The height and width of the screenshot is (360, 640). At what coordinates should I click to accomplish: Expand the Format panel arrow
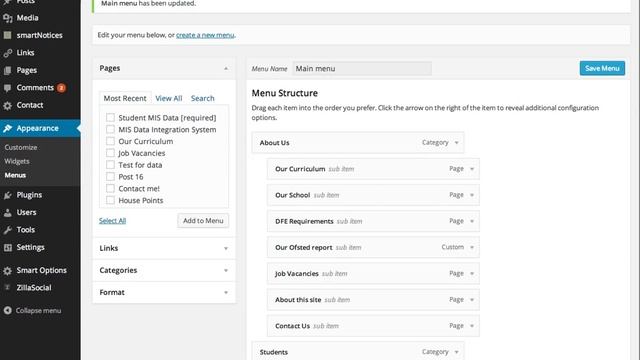click(x=226, y=293)
